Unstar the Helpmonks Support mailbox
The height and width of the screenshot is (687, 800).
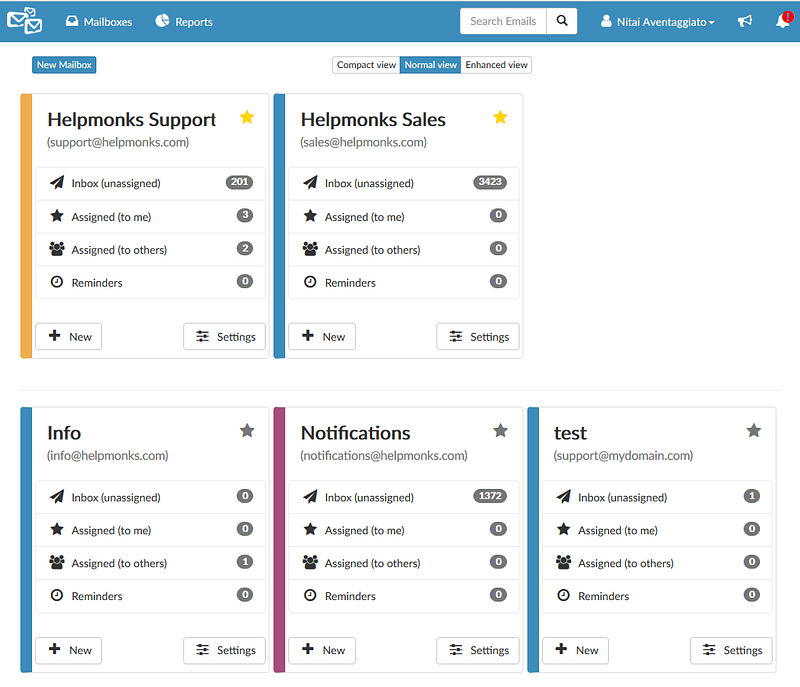click(x=247, y=117)
